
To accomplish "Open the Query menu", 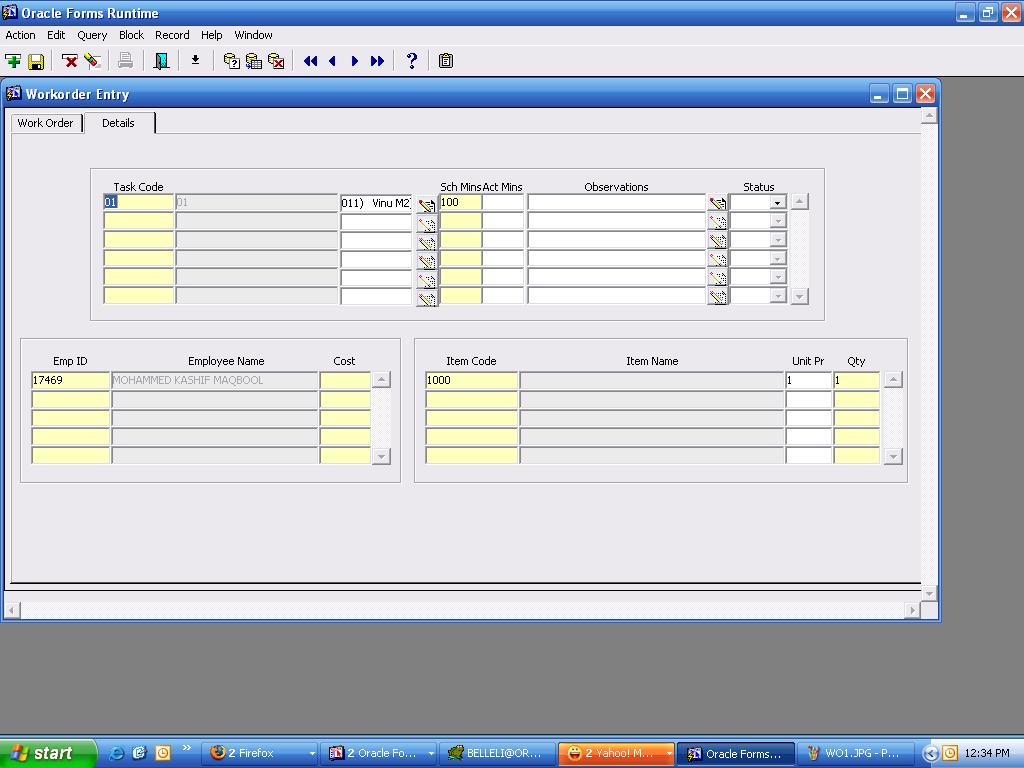I will coord(92,35).
